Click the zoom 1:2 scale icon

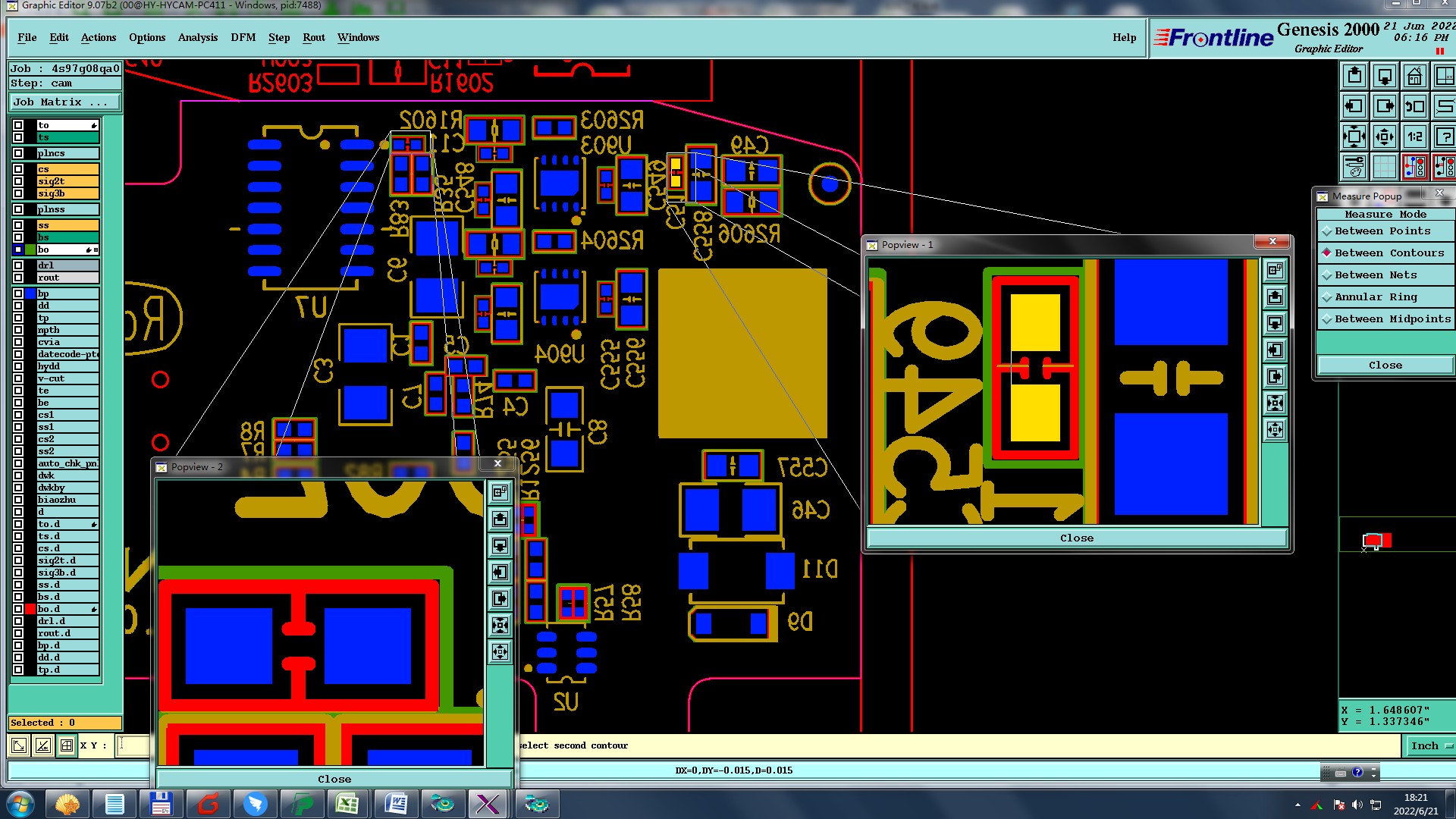coord(1414,137)
